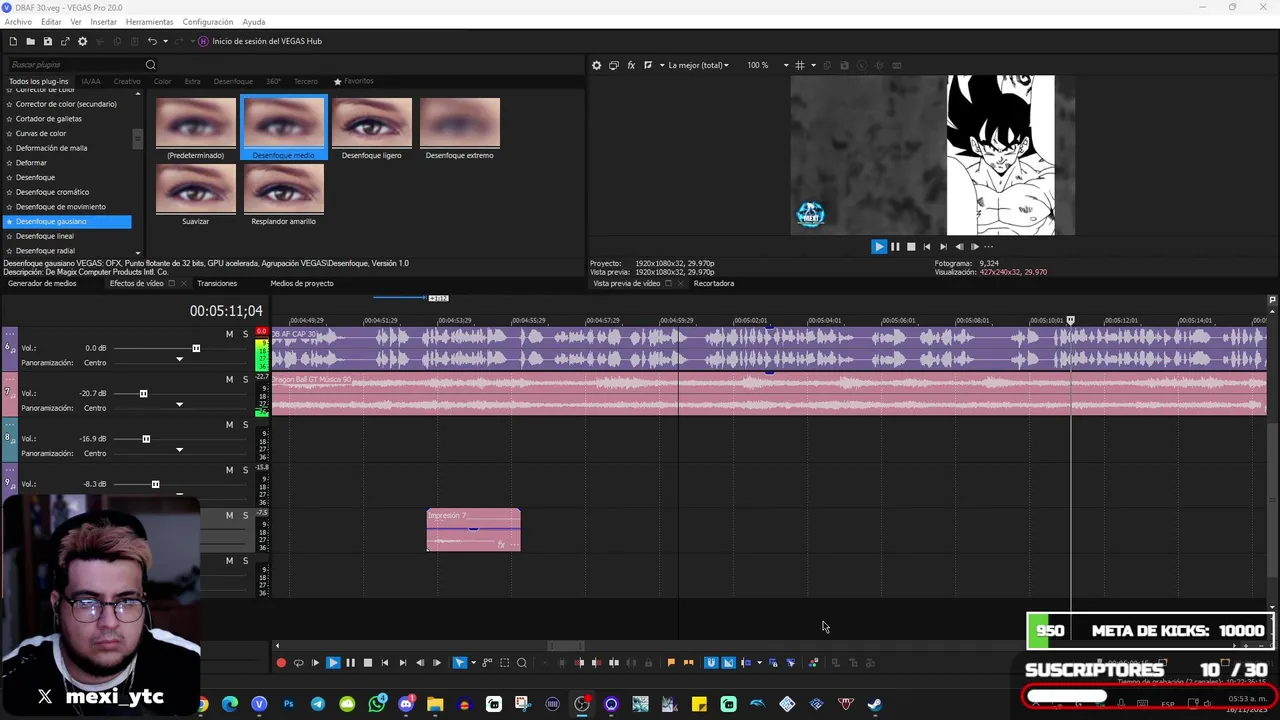Adjust track 7 volume slider at -20.7 dB
This screenshot has height=720, width=1280.
(x=143, y=393)
